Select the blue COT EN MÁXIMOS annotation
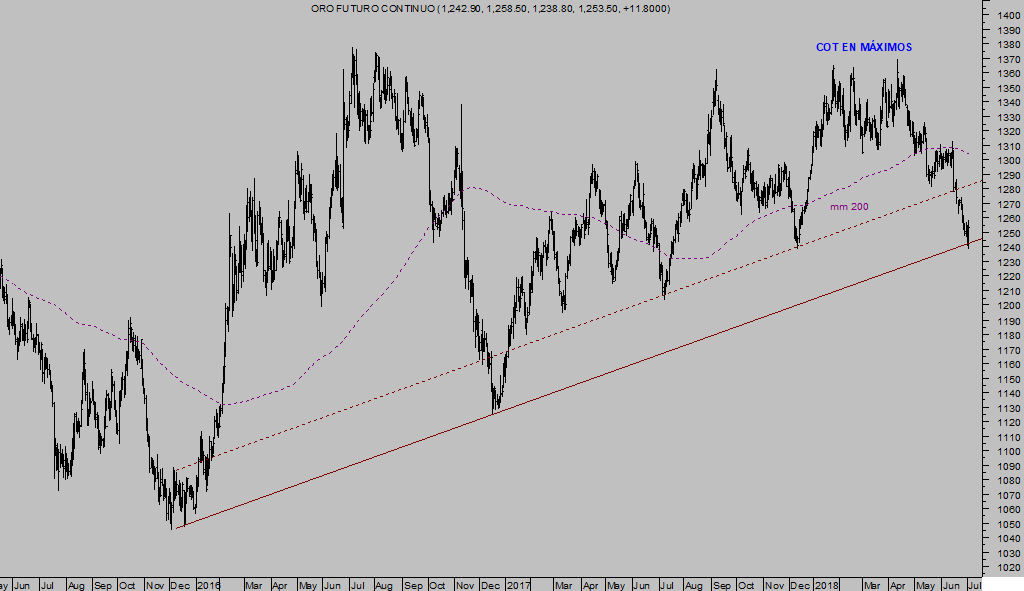 click(x=864, y=47)
